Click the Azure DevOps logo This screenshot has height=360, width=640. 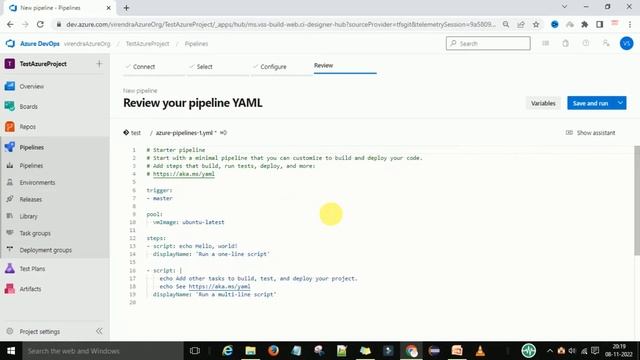coord(10,43)
